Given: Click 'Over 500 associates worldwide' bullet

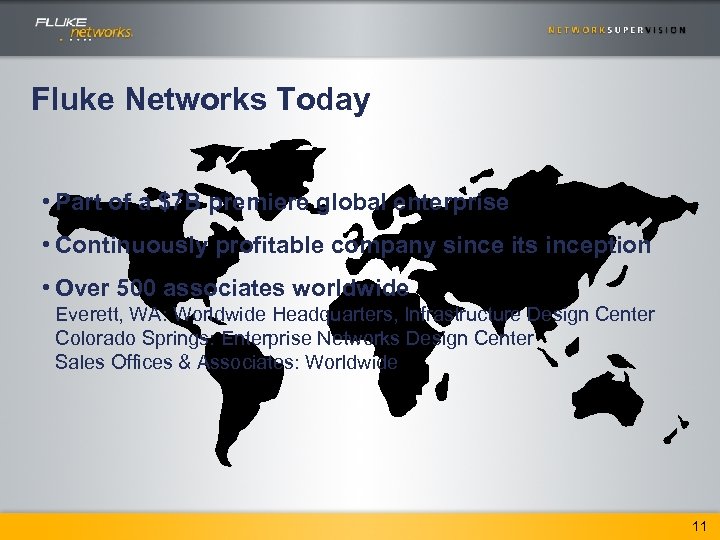Looking at the screenshot, I should pyautogui.click(x=232, y=288).
